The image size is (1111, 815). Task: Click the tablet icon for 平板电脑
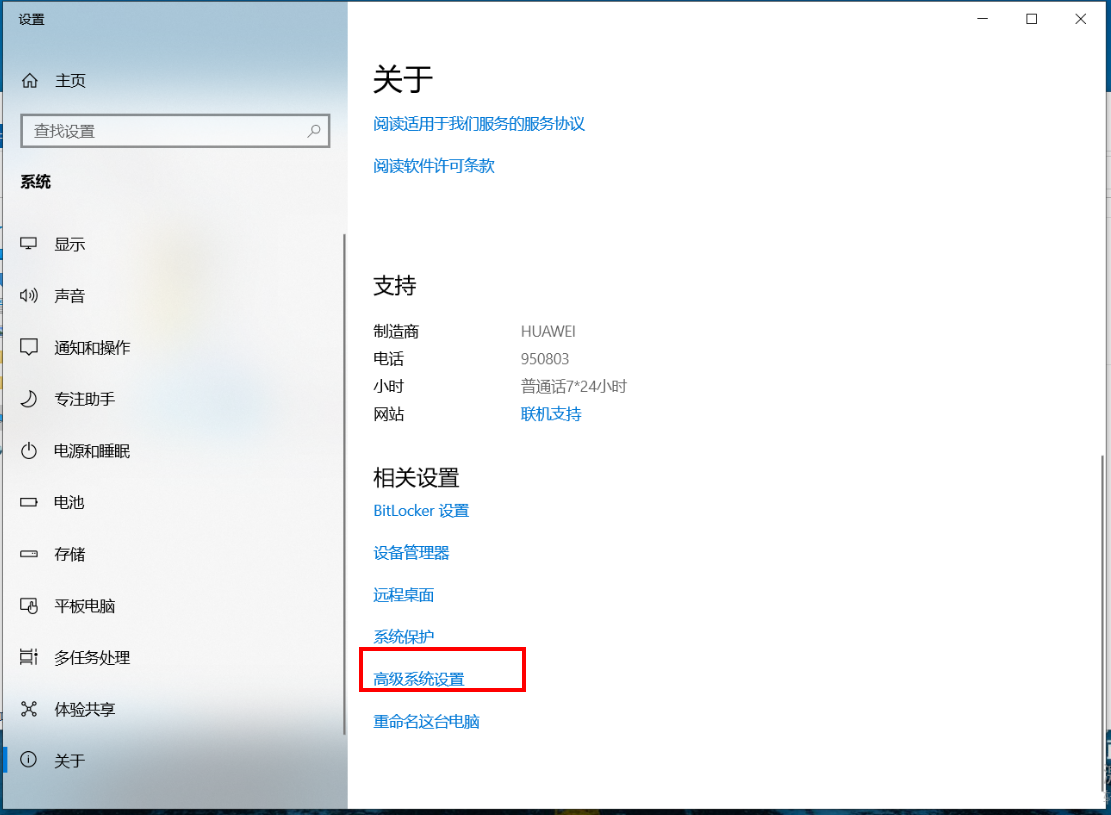[x=28, y=606]
